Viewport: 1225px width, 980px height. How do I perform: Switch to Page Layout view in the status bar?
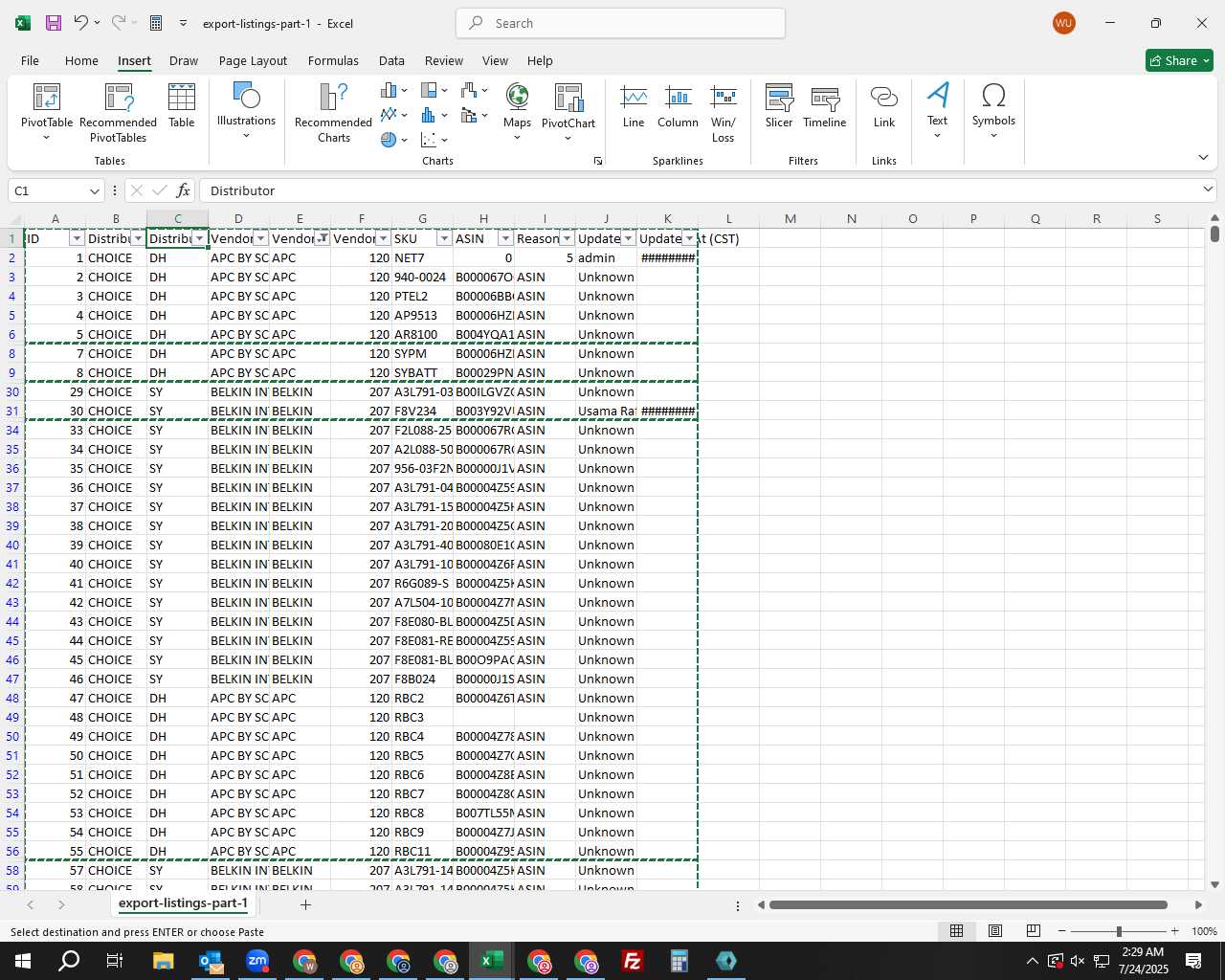point(995,931)
